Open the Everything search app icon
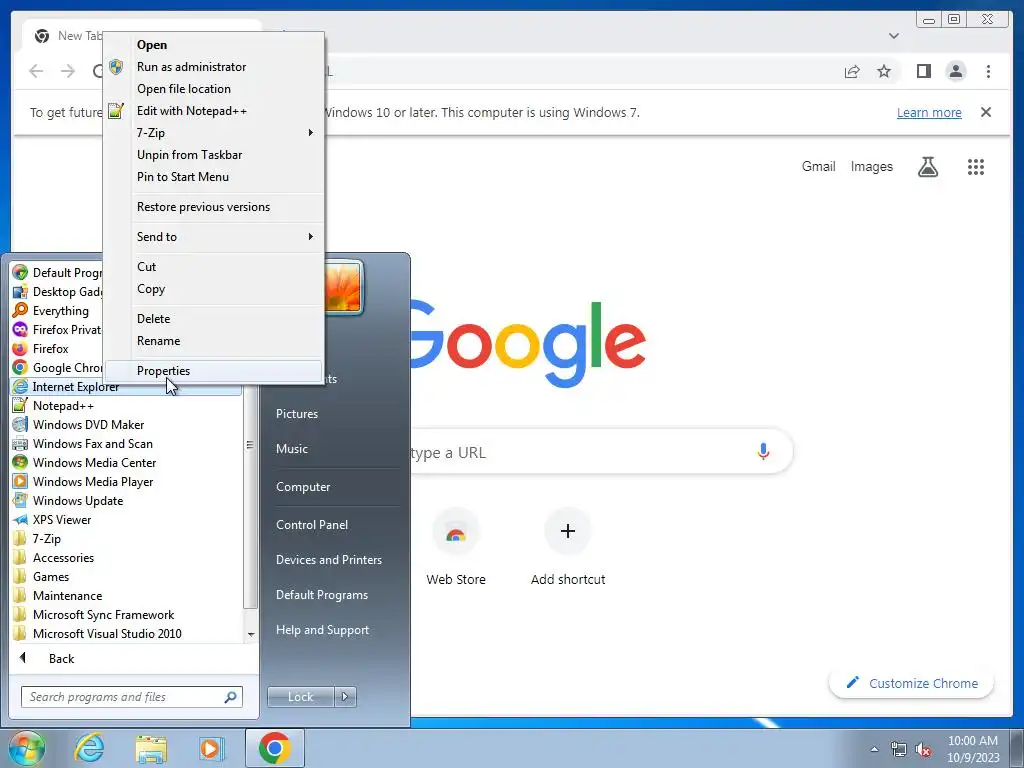The image size is (1024, 768). point(20,310)
